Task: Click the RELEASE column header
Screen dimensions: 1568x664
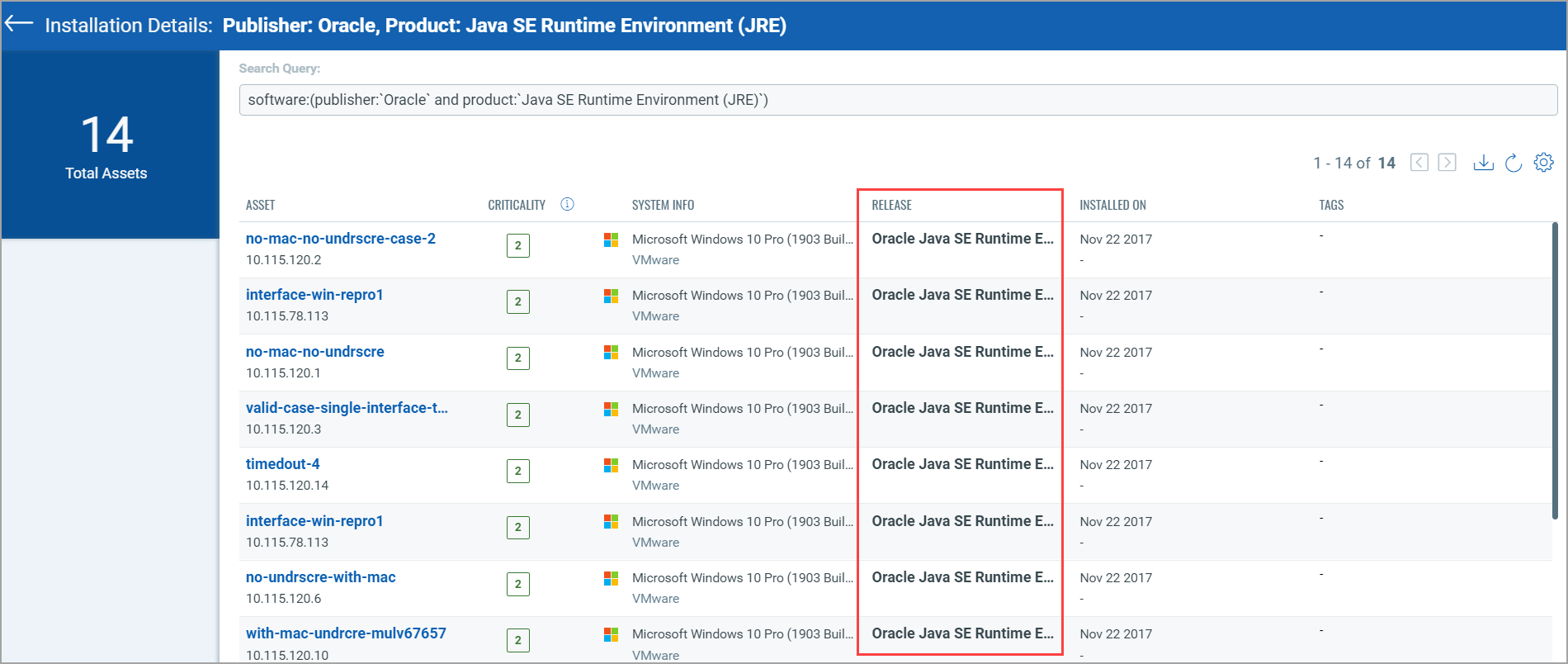Action: pos(892,205)
